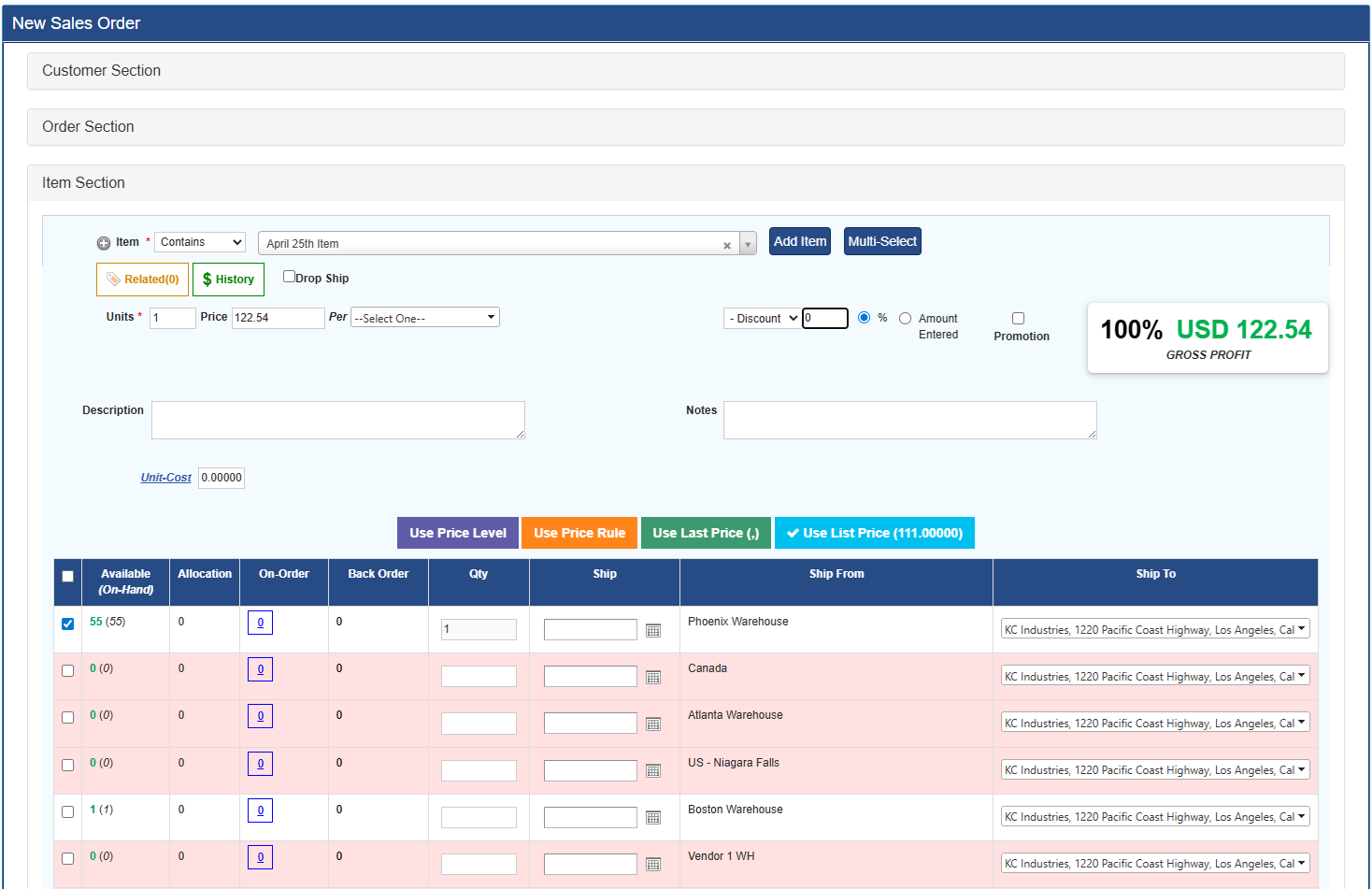
Task: Open the item price History button
Action: [228, 280]
